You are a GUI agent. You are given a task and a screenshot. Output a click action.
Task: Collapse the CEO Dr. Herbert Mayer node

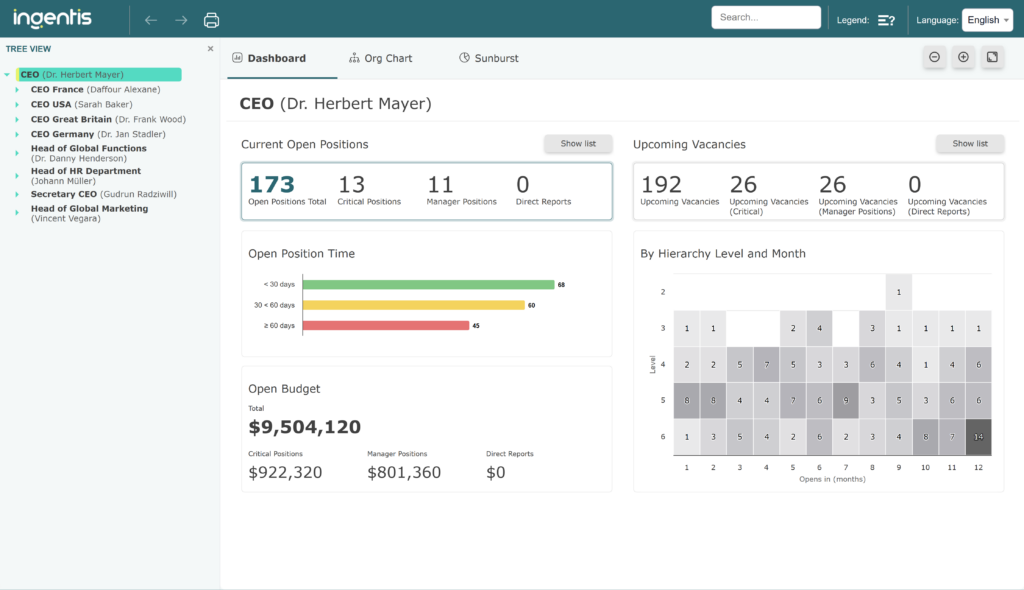[7, 74]
